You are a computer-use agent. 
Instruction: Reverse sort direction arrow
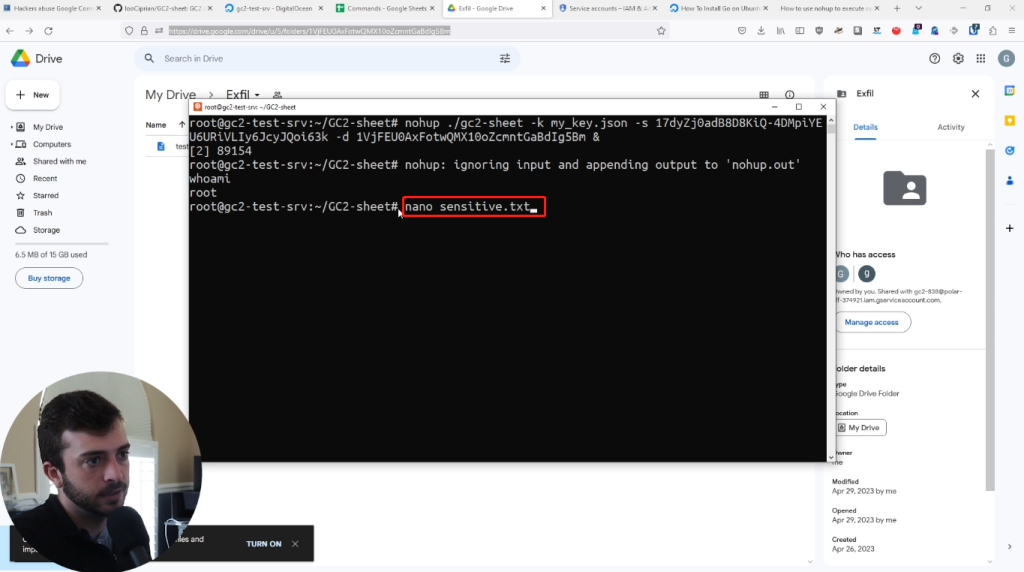(x=182, y=125)
